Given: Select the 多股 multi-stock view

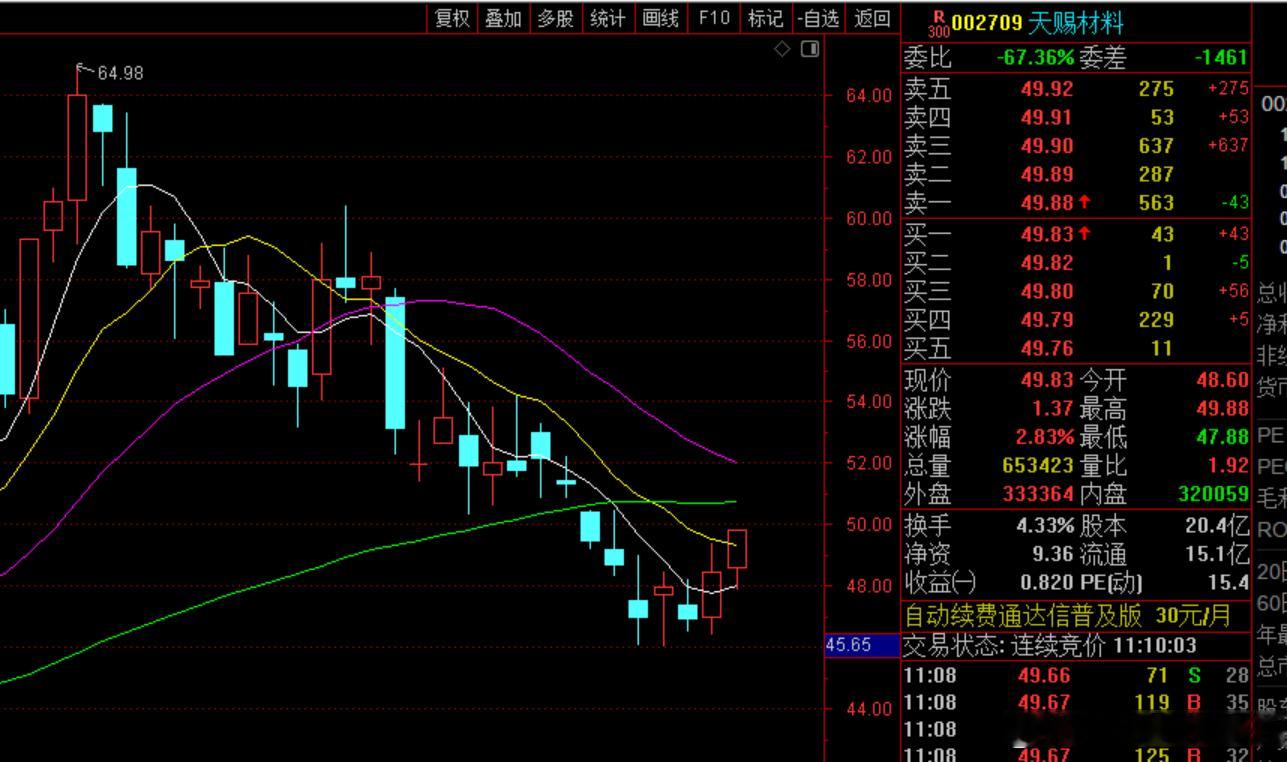Looking at the screenshot, I should (555, 18).
